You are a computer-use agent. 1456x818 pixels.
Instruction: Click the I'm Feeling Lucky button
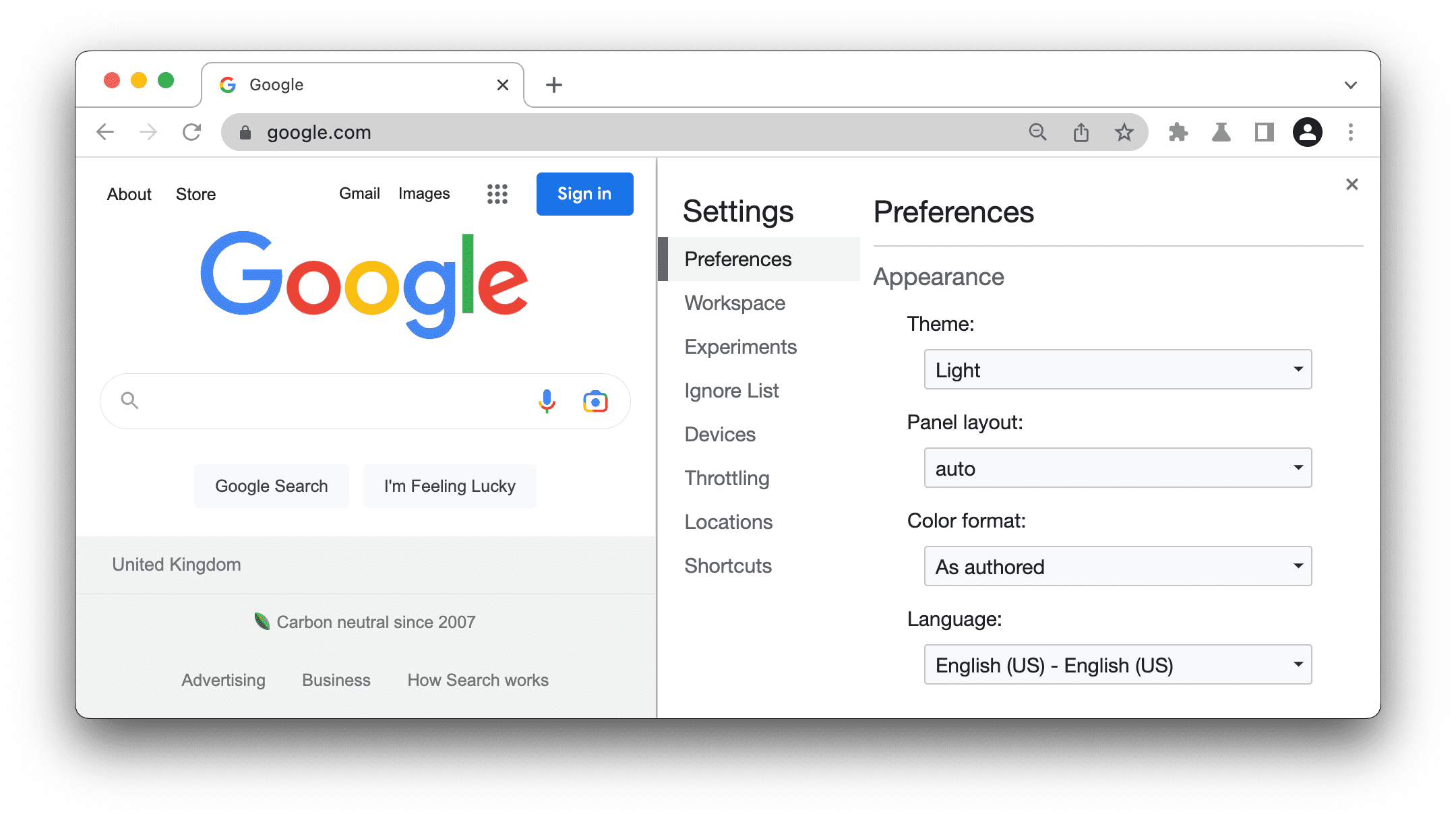(x=449, y=487)
